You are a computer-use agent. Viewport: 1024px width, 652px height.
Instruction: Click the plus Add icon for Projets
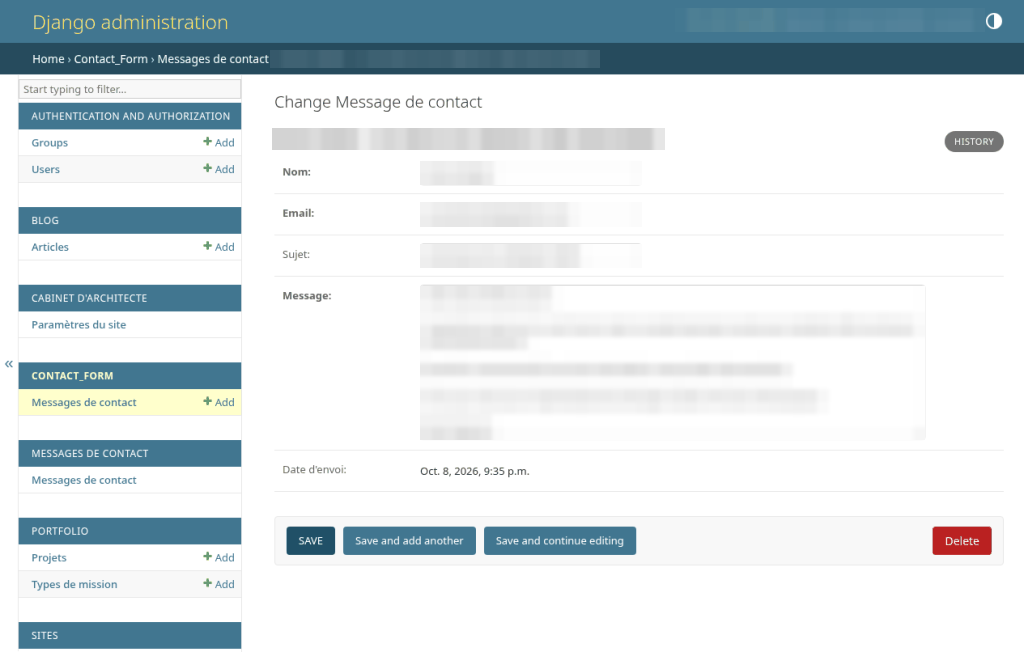pos(219,558)
